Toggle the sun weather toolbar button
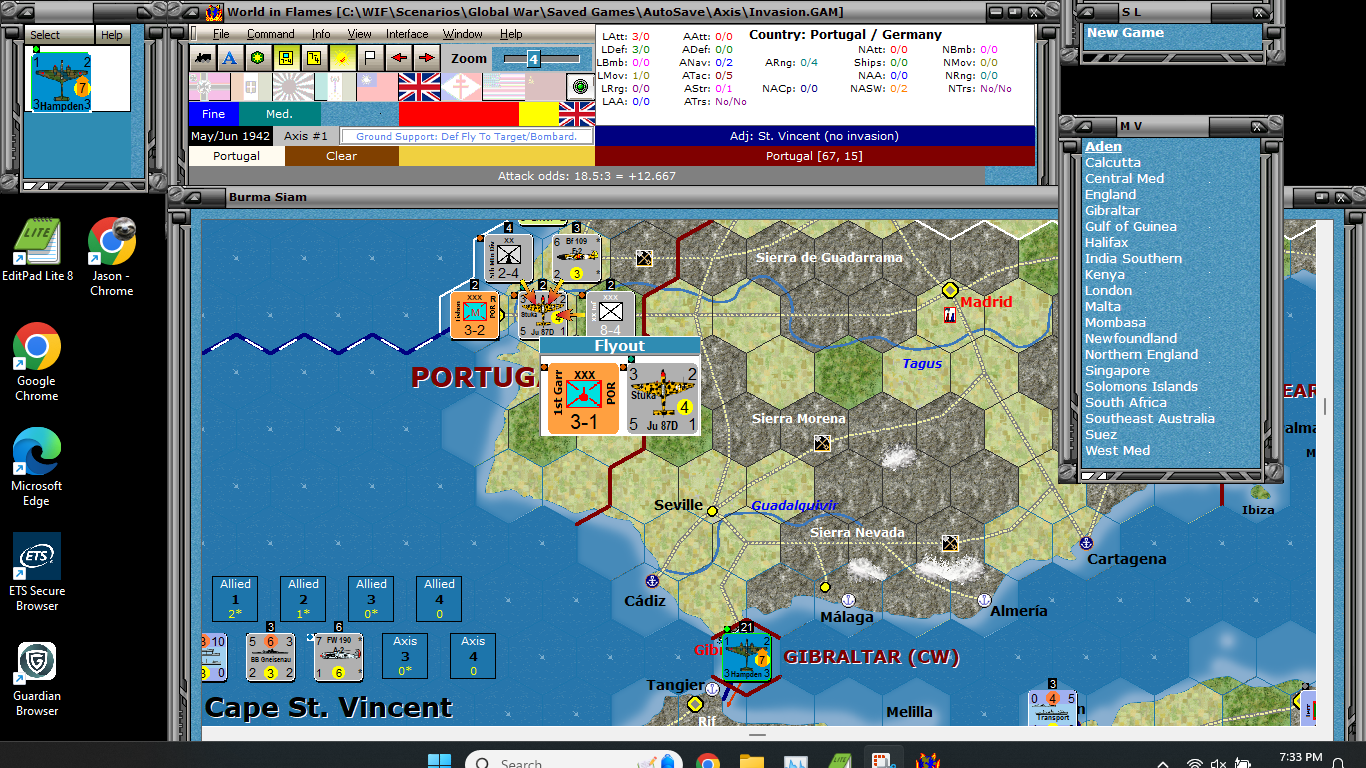1366x768 pixels. coord(342,58)
